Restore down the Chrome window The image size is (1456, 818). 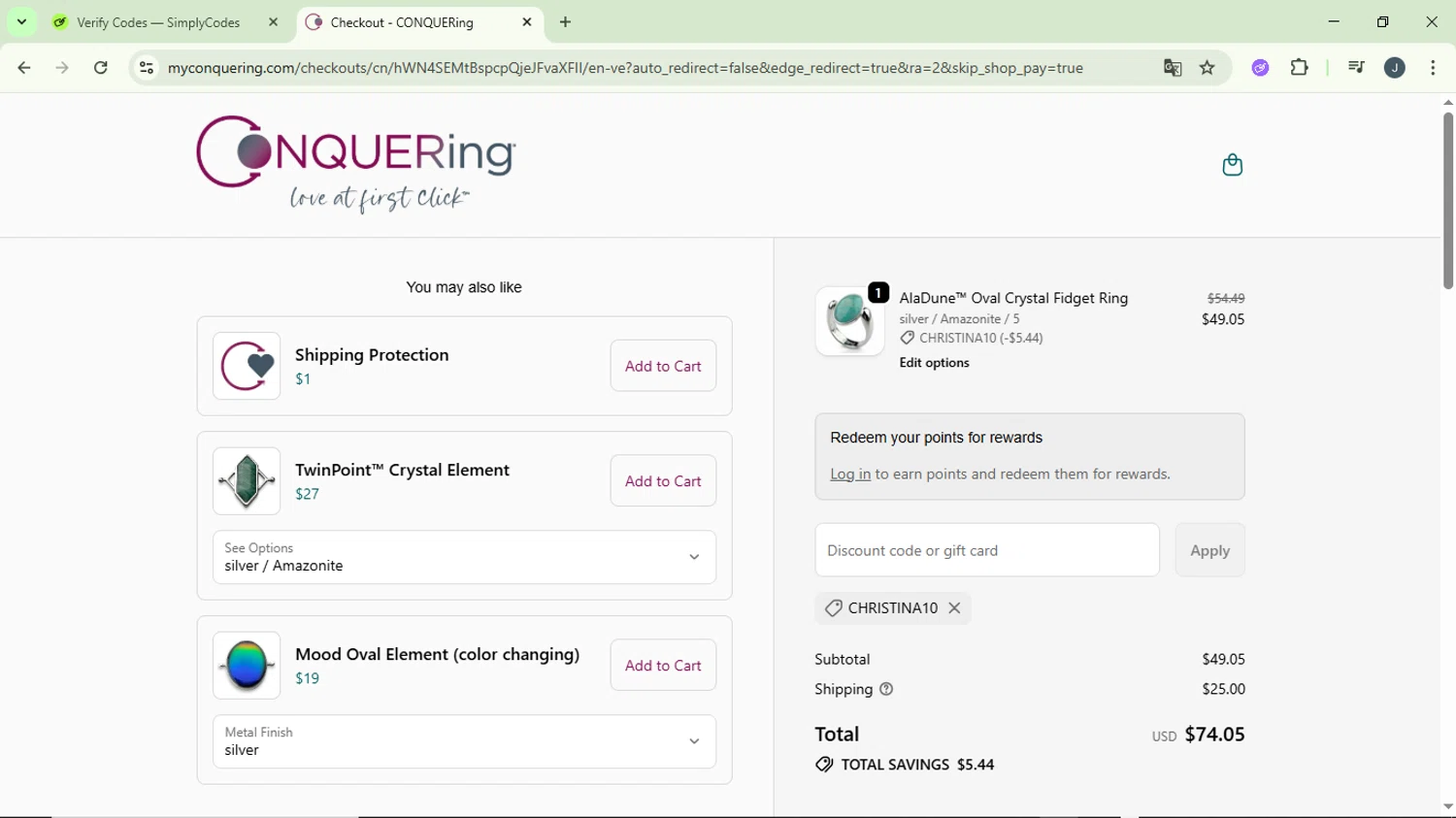pyautogui.click(x=1383, y=21)
